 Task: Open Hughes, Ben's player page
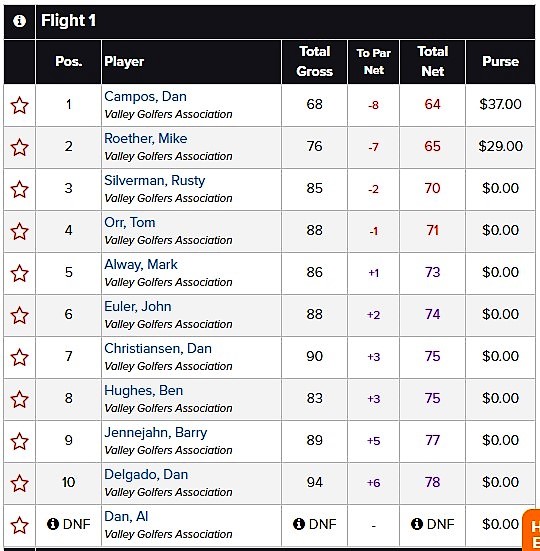click(143, 391)
